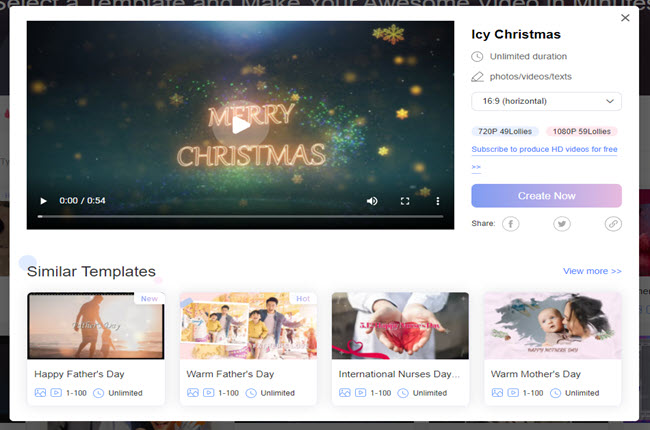Click the photo icon on Happy Father's Day card
Viewport: 650px width, 430px height.
40,393
